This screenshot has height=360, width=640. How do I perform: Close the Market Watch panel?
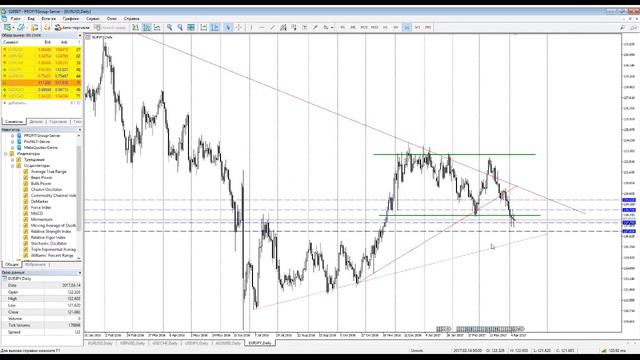[80, 36]
